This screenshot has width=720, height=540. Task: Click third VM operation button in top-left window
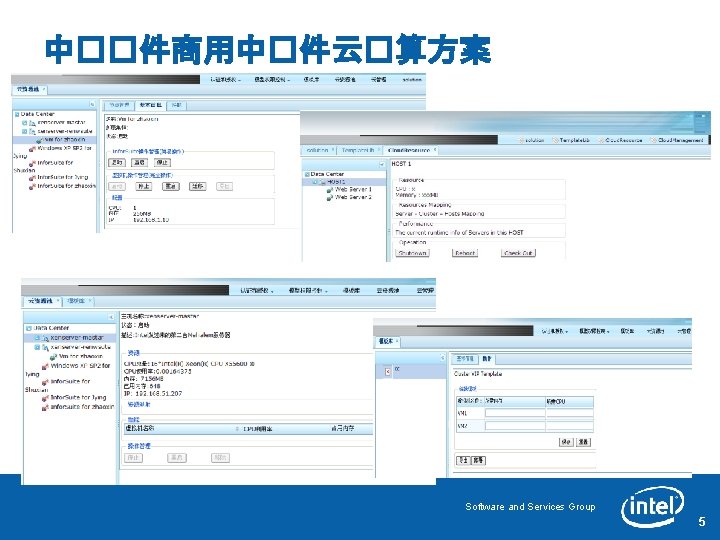pos(170,186)
